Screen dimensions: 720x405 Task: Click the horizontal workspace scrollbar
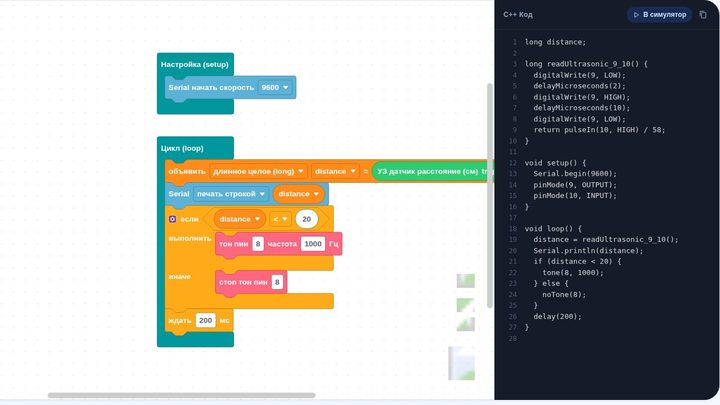pyautogui.click(x=181, y=395)
